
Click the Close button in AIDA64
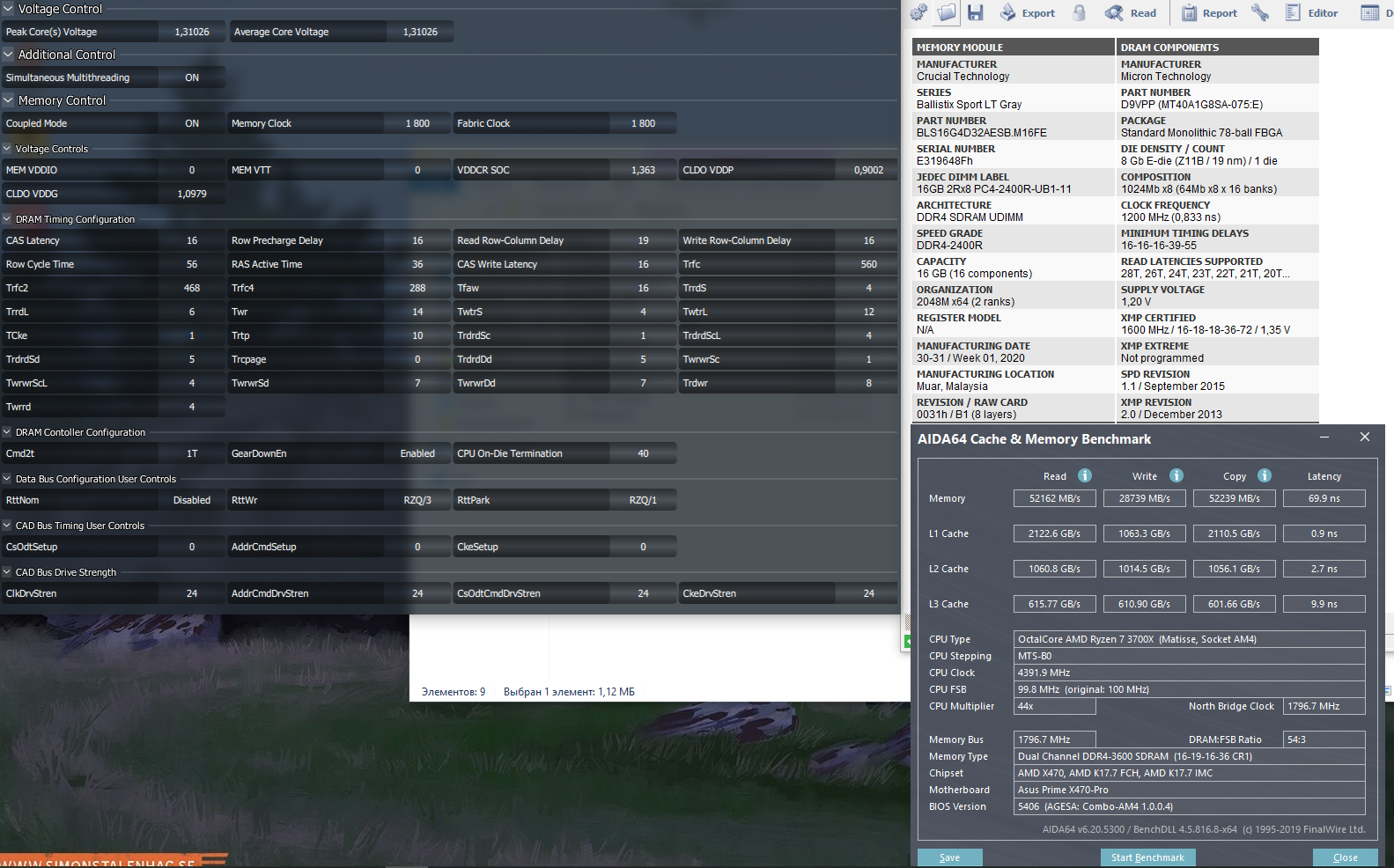pos(1345,857)
